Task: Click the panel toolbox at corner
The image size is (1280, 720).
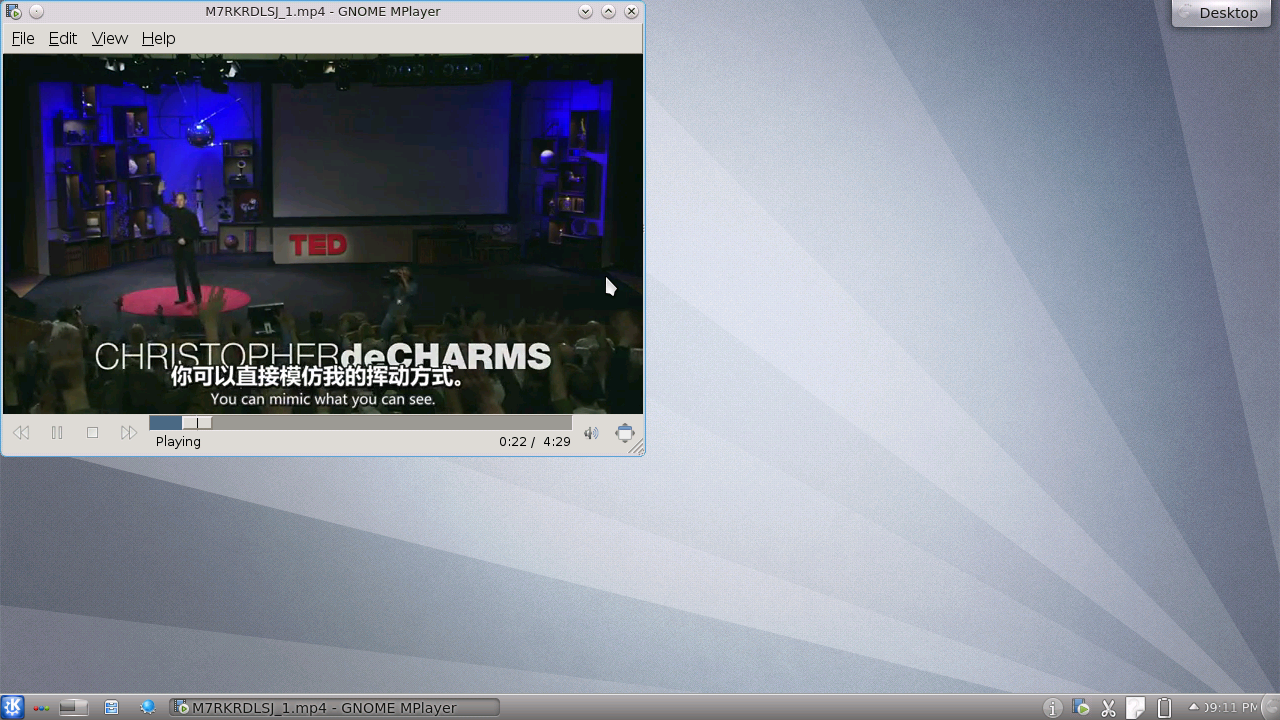Action: tap(1271, 707)
